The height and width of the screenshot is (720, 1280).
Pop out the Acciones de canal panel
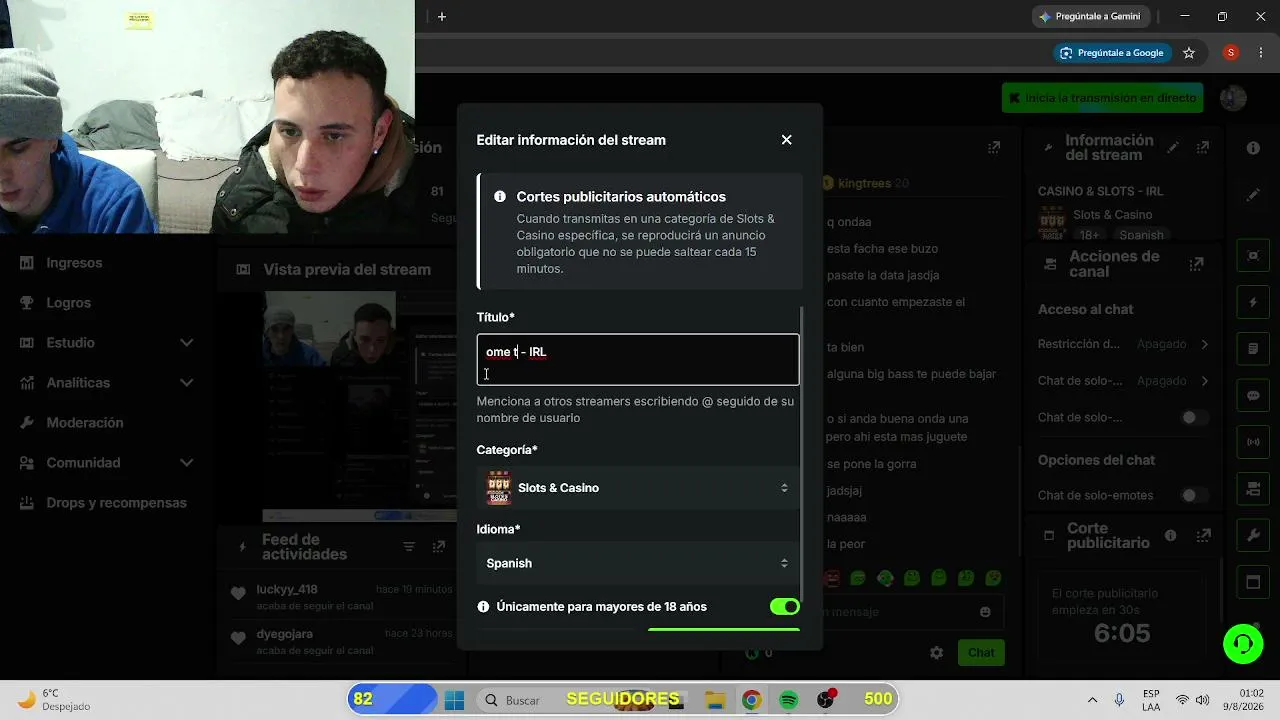pos(1196,264)
